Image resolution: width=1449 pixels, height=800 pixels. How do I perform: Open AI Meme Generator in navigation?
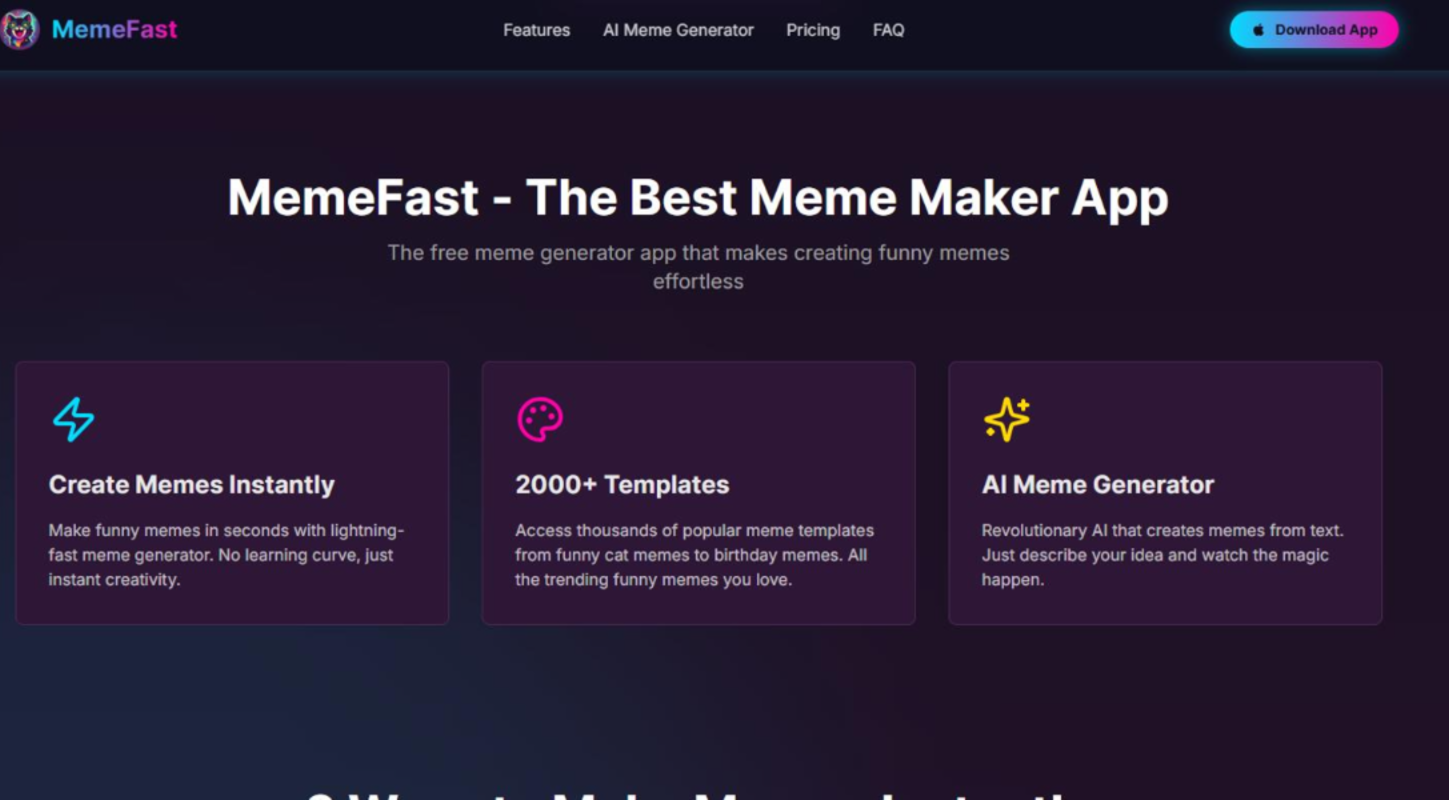[678, 30]
